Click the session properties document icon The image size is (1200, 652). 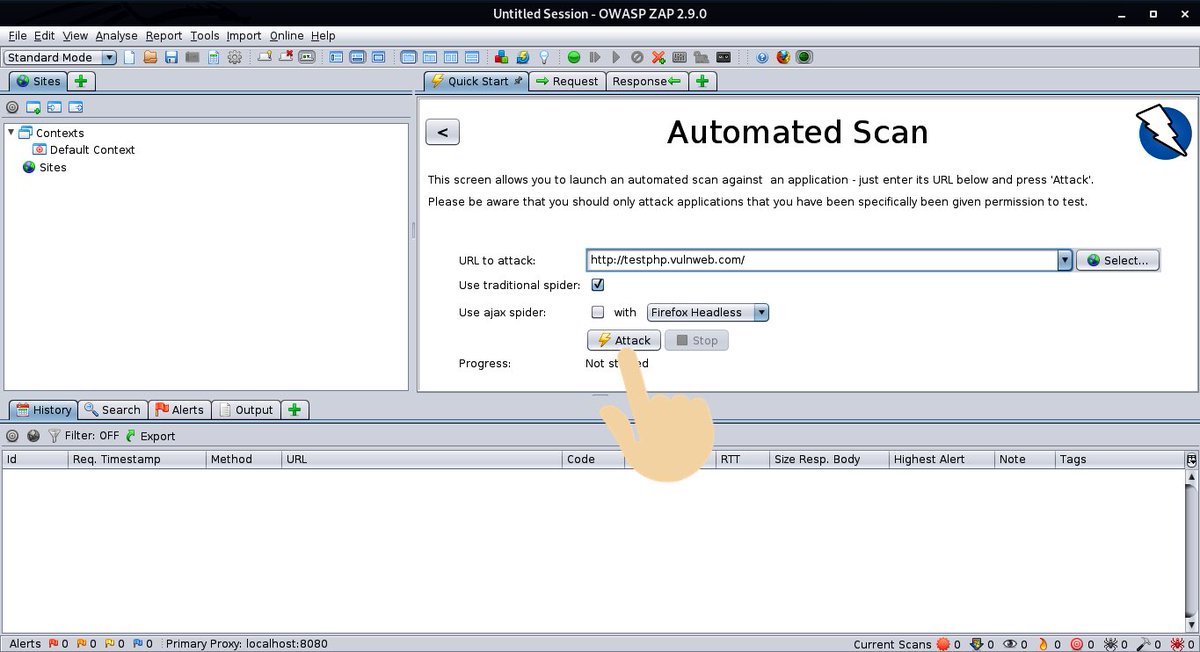pyautogui.click(x=213, y=57)
